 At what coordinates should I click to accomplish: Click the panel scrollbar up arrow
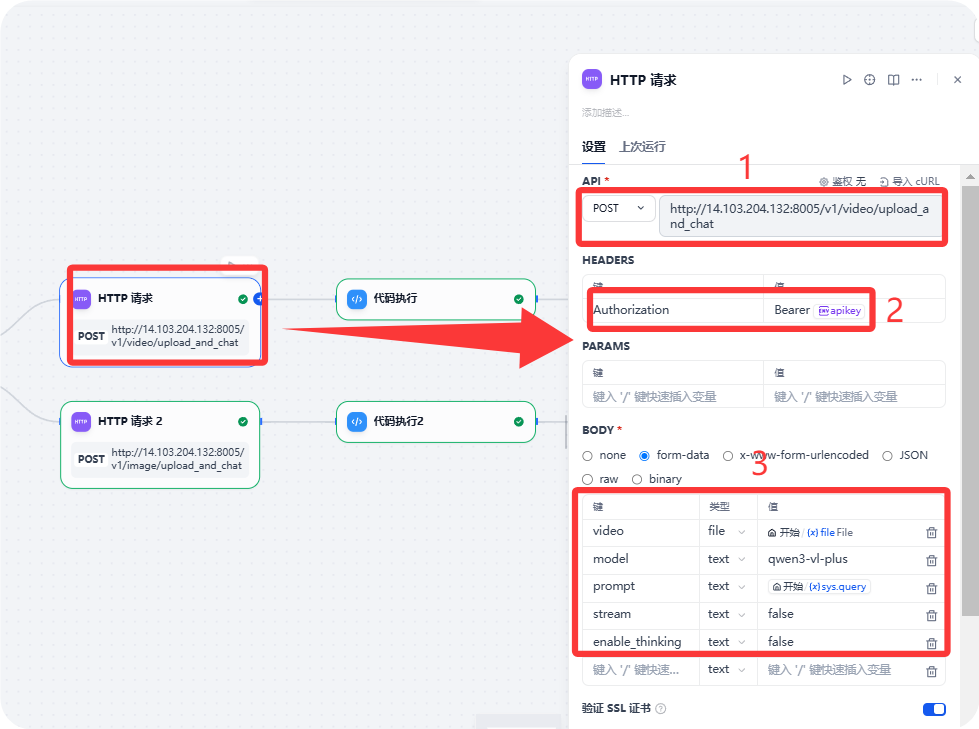(x=970, y=177)
